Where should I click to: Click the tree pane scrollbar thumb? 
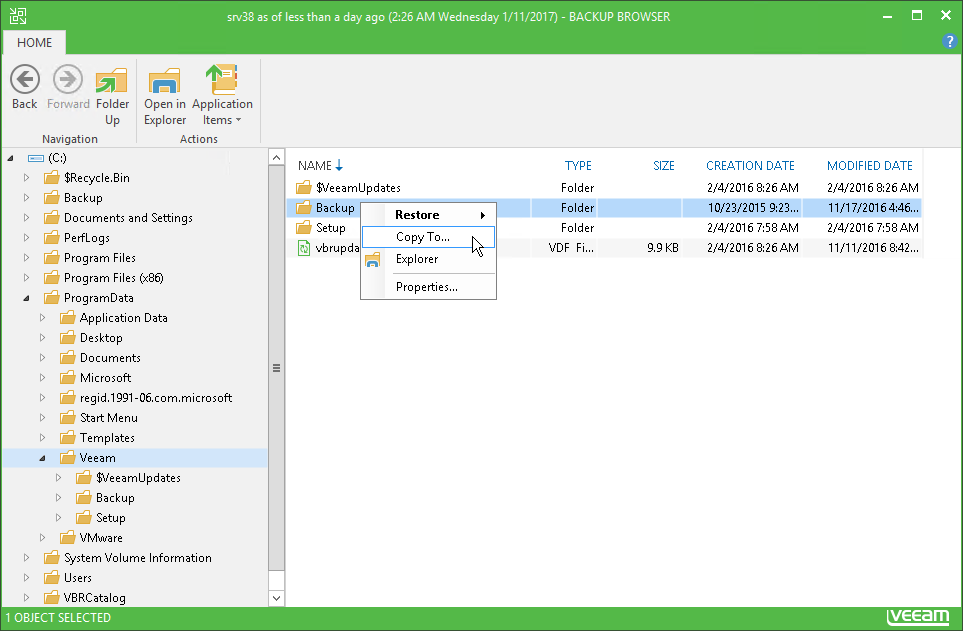pos(276,367)
